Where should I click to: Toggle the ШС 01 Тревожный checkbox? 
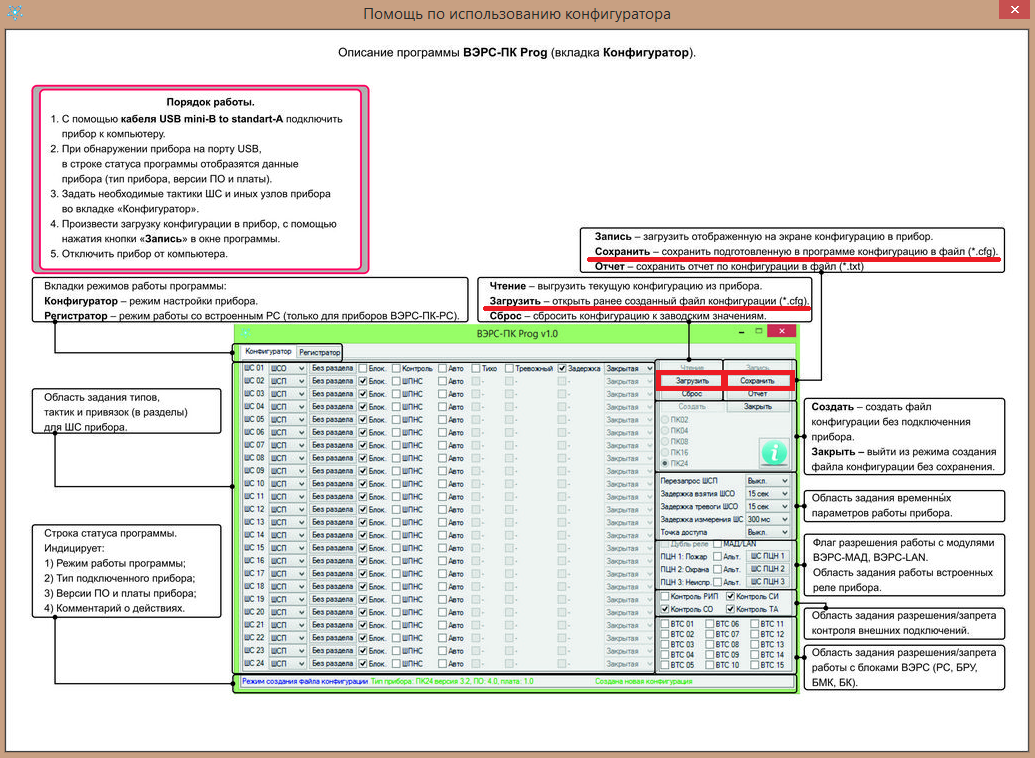[509, 368]
